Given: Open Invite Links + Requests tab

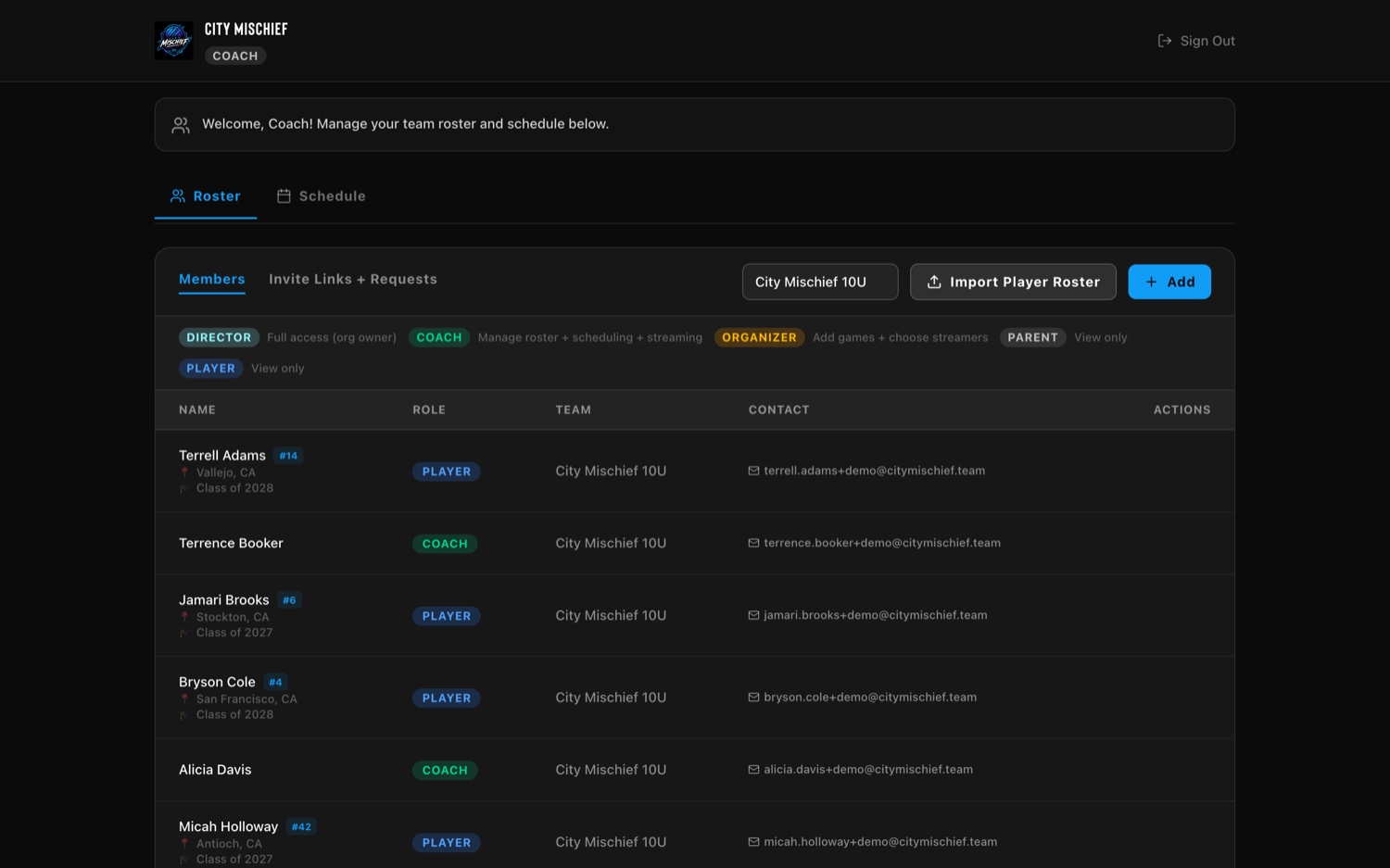Looking at the screenshot, I should pyautogui.click(x=353, y=279).
